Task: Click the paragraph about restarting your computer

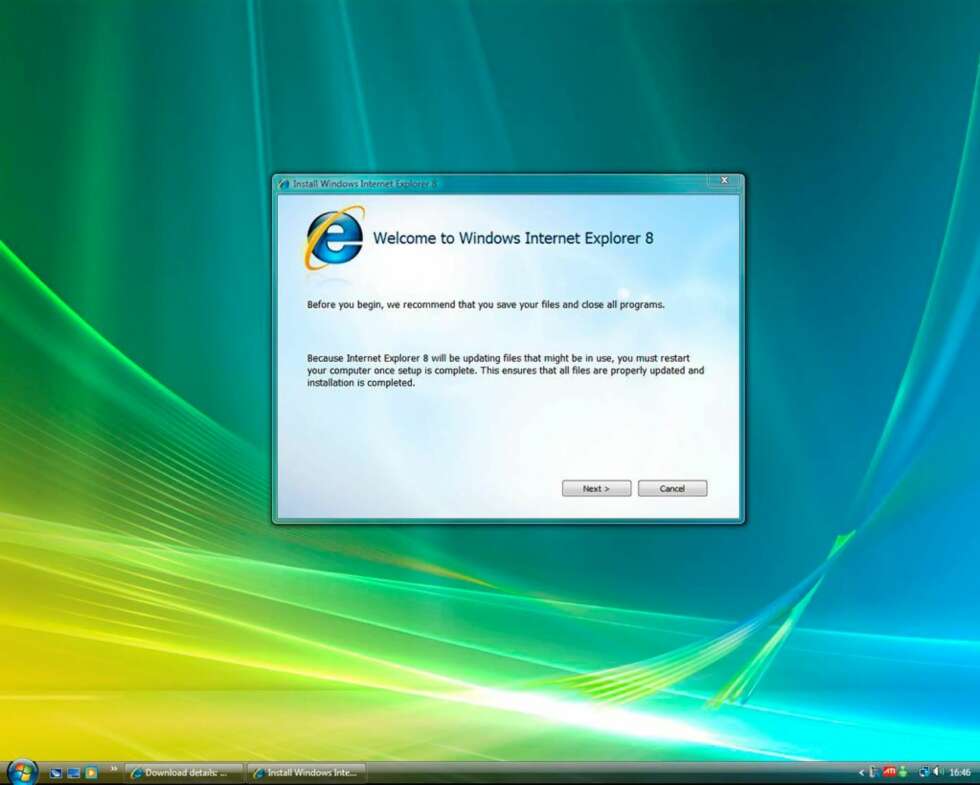Action: click(505, 371)
